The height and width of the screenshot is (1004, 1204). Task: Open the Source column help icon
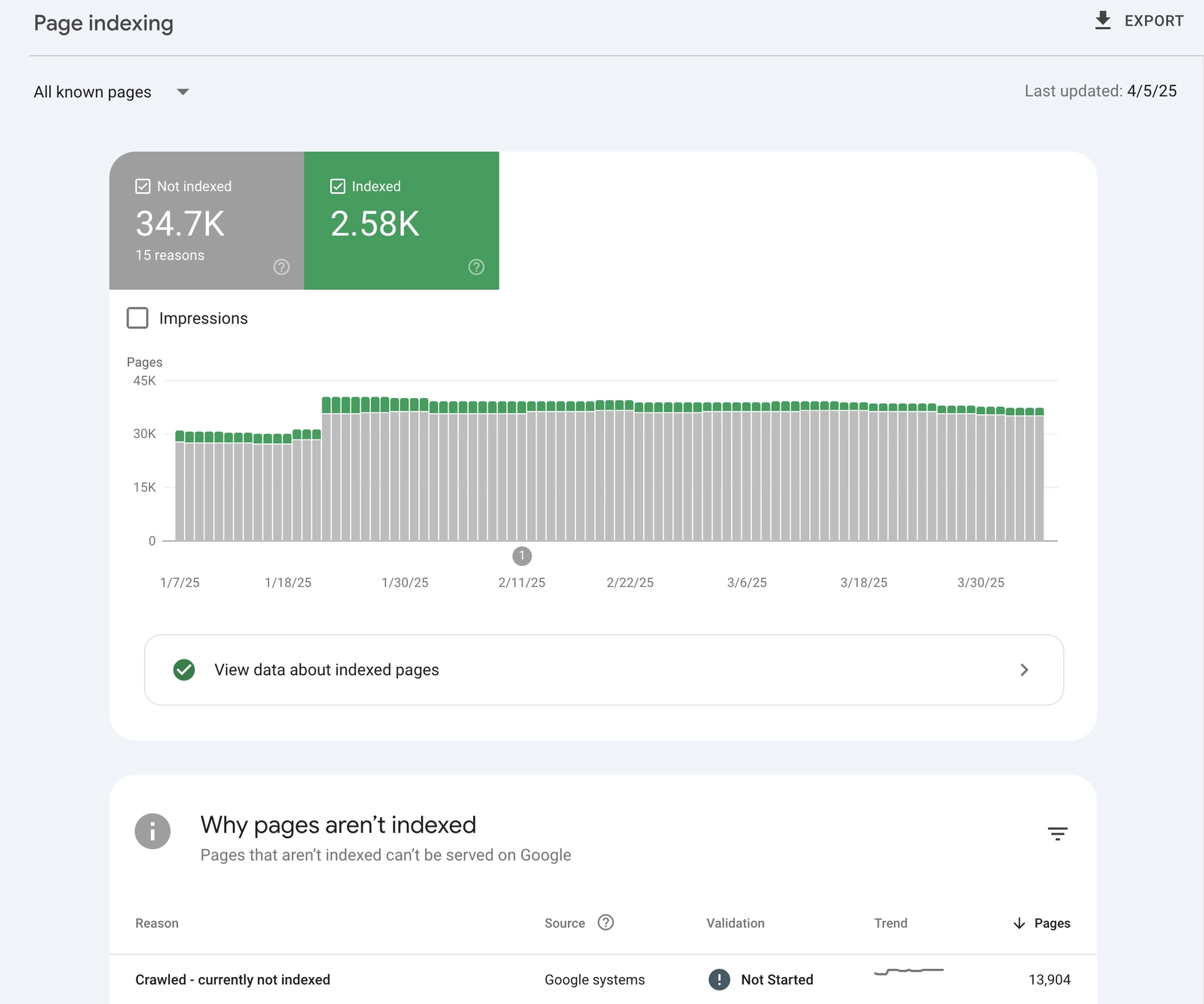tap(606, 922)
